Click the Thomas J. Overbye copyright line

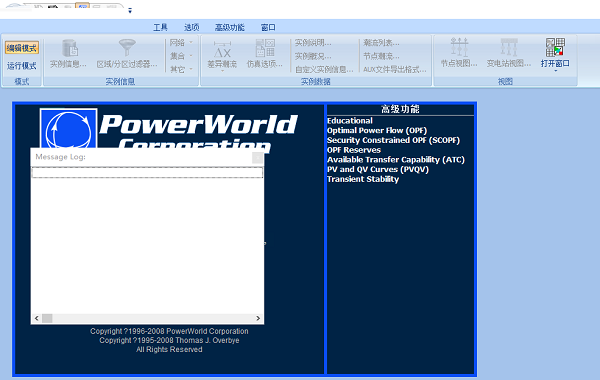[169, 341]
